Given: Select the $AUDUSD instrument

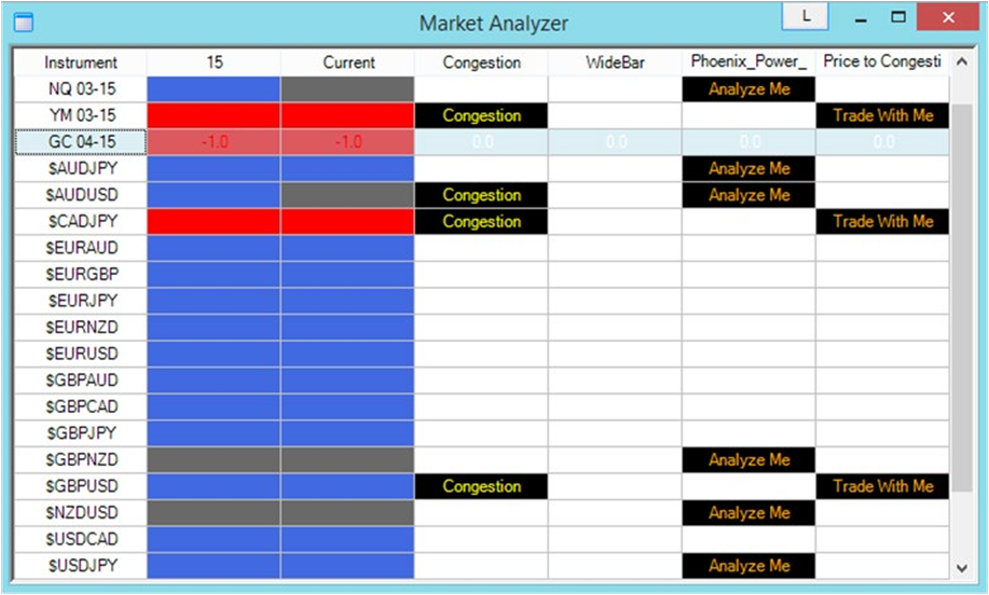Looking at the screenshot, I should coord(81,195).
